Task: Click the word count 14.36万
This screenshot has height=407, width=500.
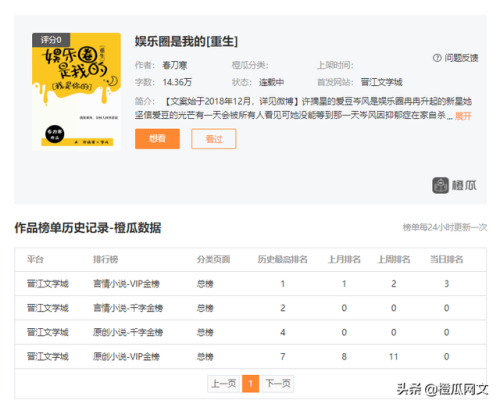Action: coord(177,82)
